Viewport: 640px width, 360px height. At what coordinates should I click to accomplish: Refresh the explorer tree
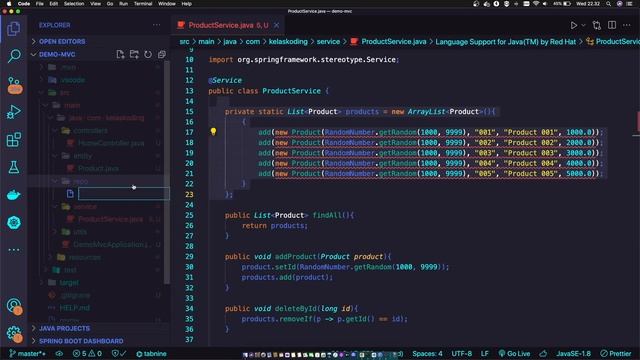[148, 54]
